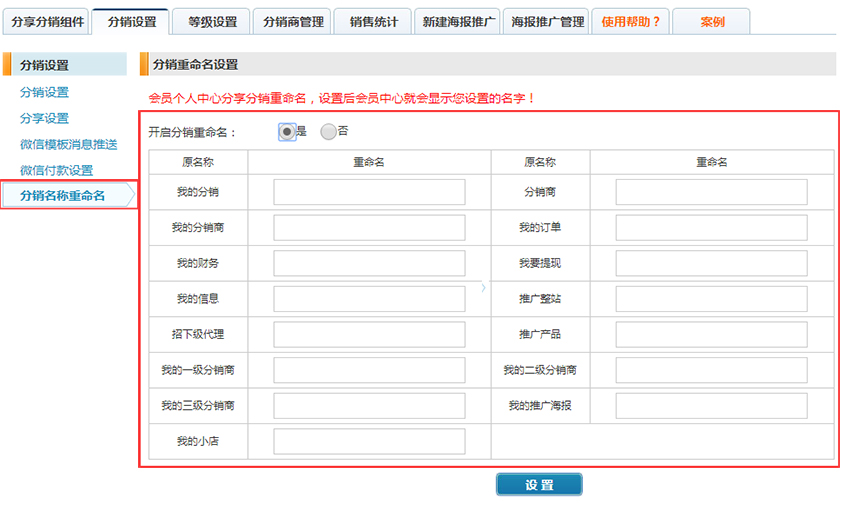
Task: Click rename field for 我的信息
Action: point(369,299)
